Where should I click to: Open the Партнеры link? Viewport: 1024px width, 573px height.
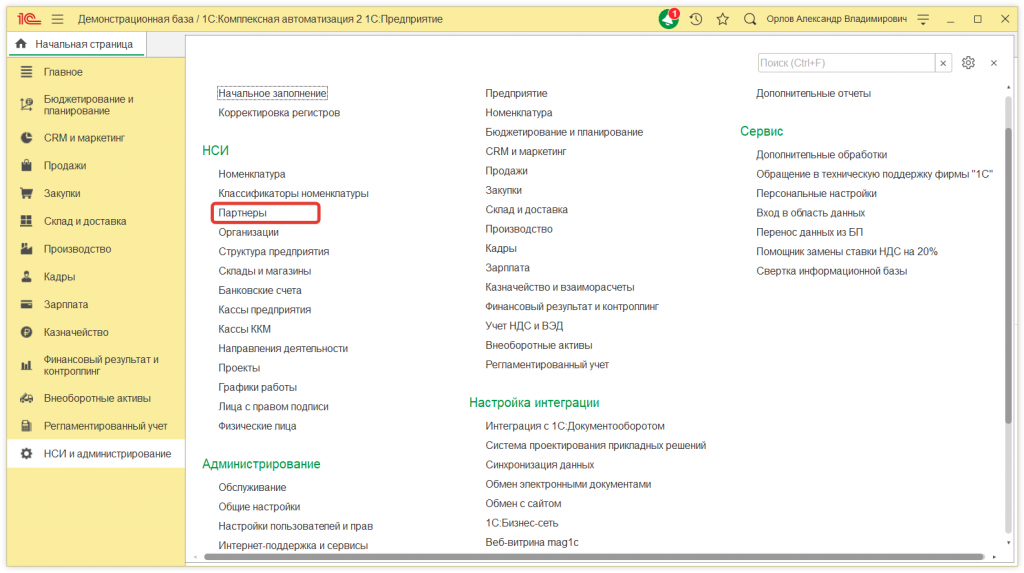click(x=243, y=213)
